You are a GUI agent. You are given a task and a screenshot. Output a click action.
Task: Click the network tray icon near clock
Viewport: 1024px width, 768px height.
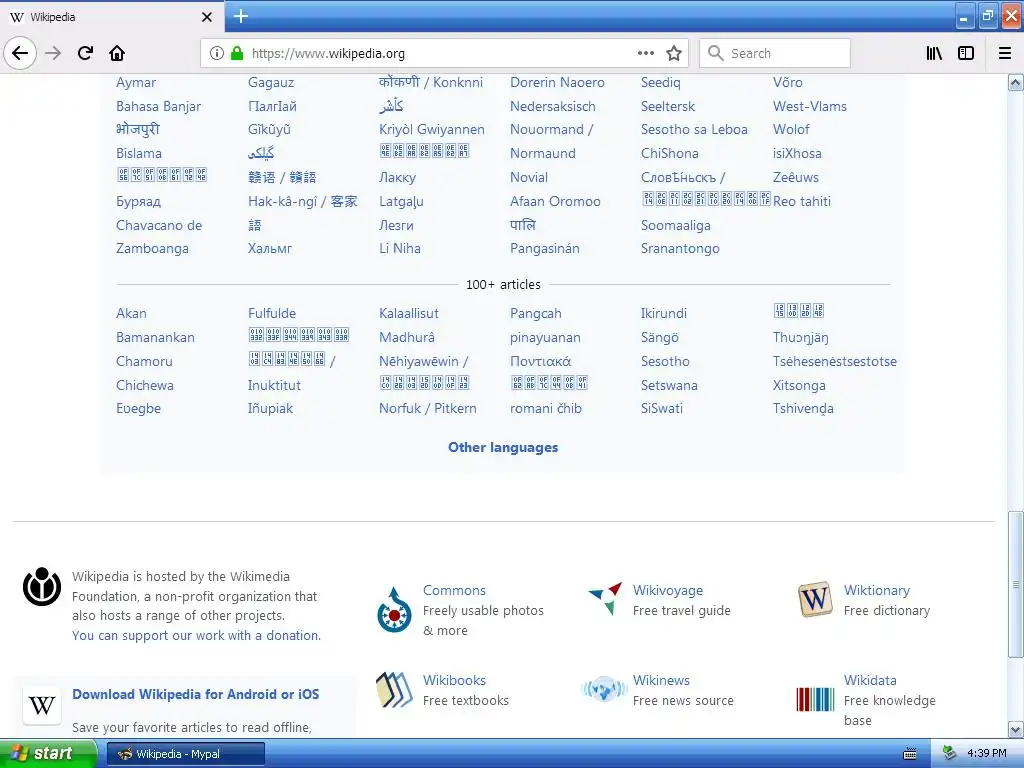pos(950,753)
